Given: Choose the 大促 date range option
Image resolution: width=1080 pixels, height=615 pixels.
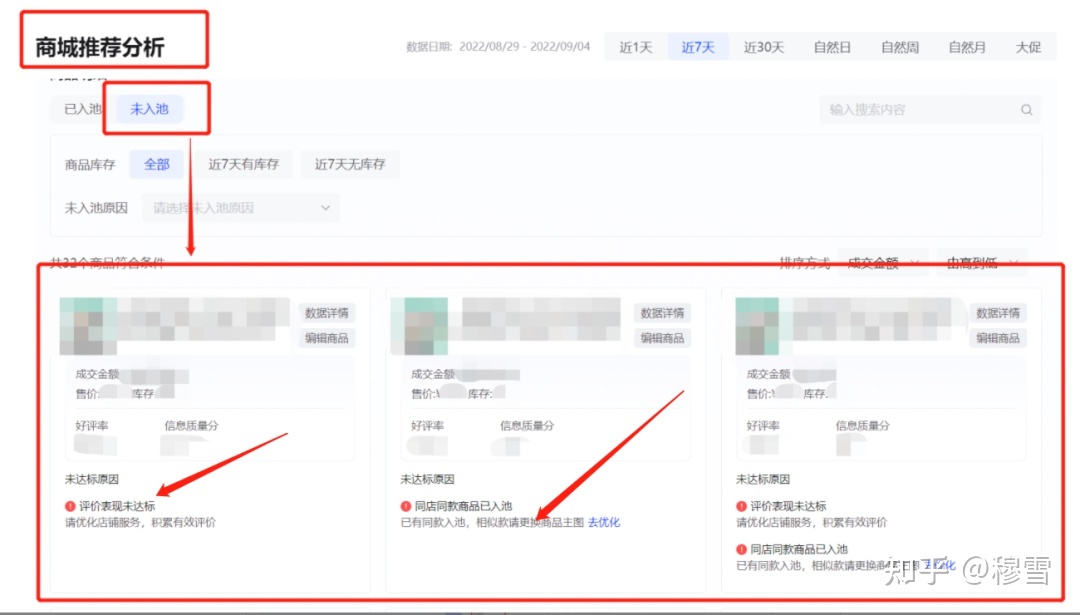Looking at the screenshot, I should point(1028,47).
